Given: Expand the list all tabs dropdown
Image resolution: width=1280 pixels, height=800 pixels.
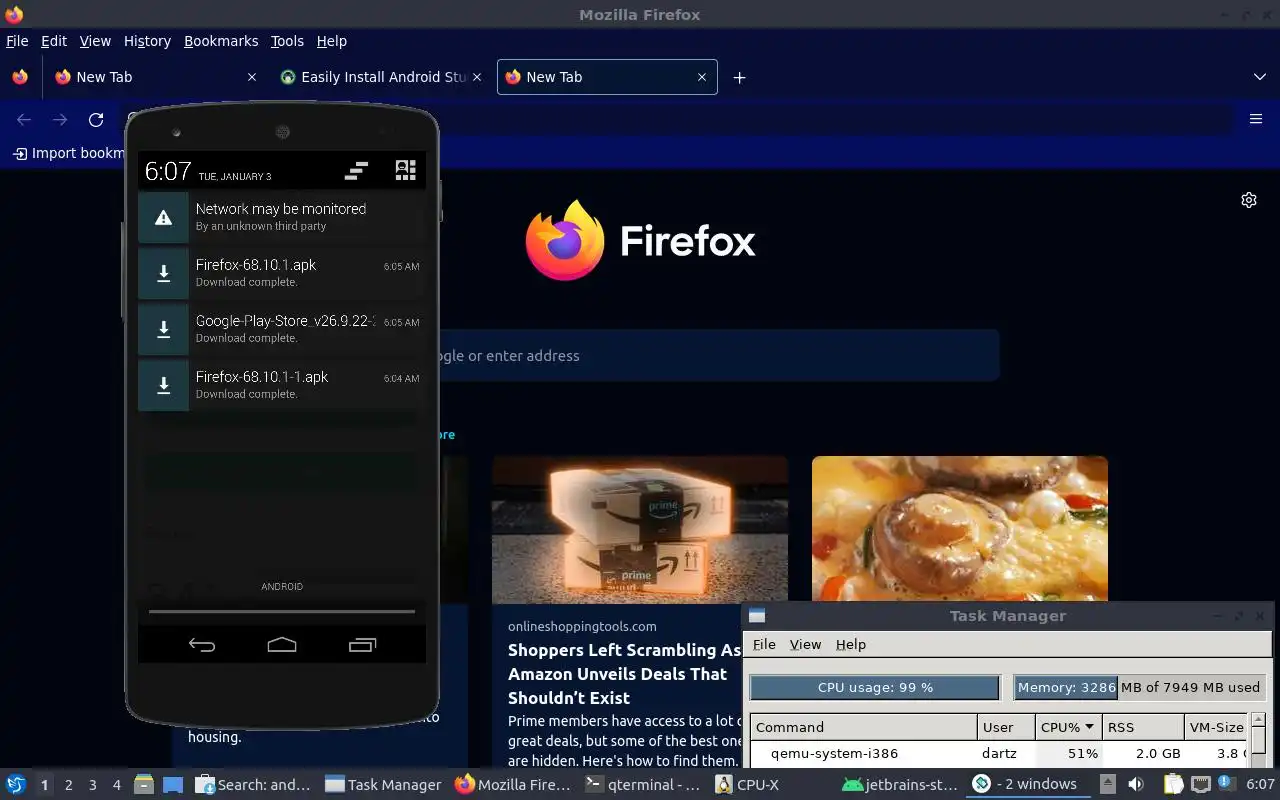Looking at the screenshot, I should point(1260,77).
